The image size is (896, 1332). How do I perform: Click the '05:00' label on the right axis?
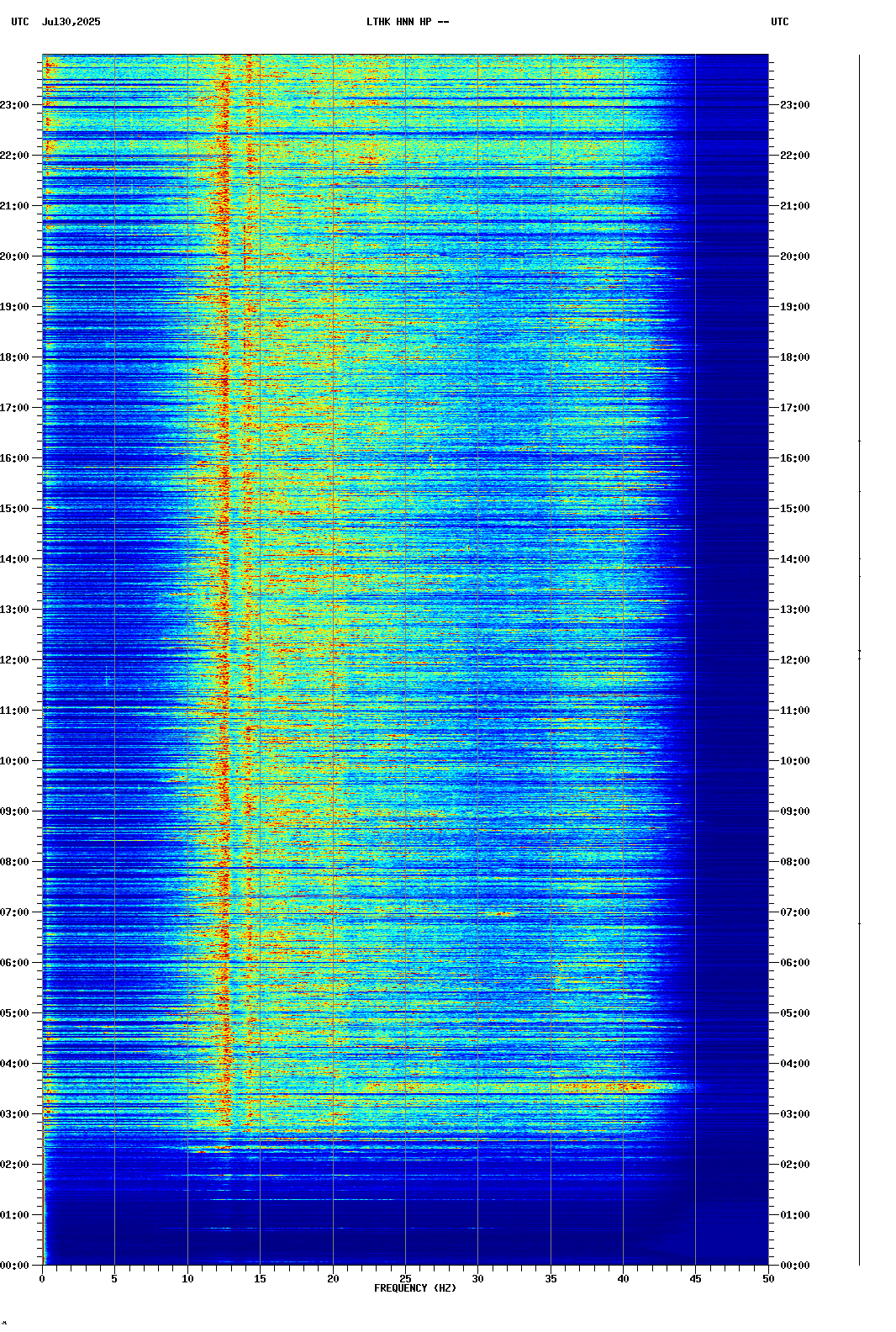[x=795, y=1013]
